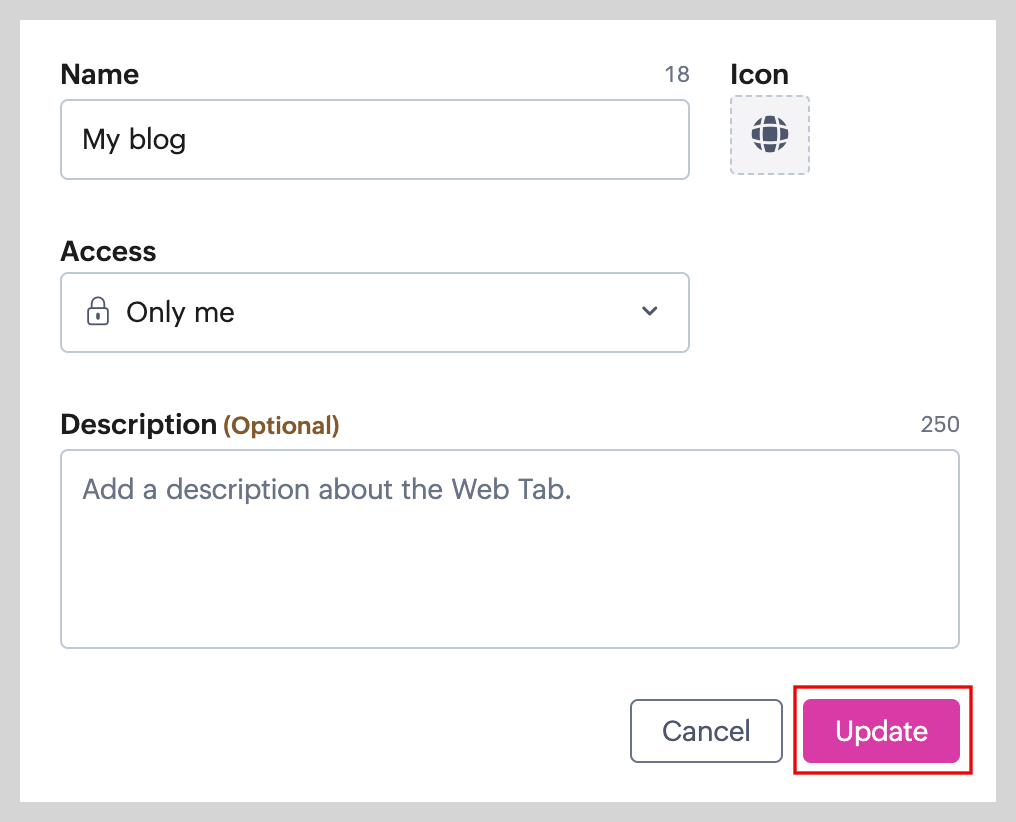Click the "Access" field label

108,251
